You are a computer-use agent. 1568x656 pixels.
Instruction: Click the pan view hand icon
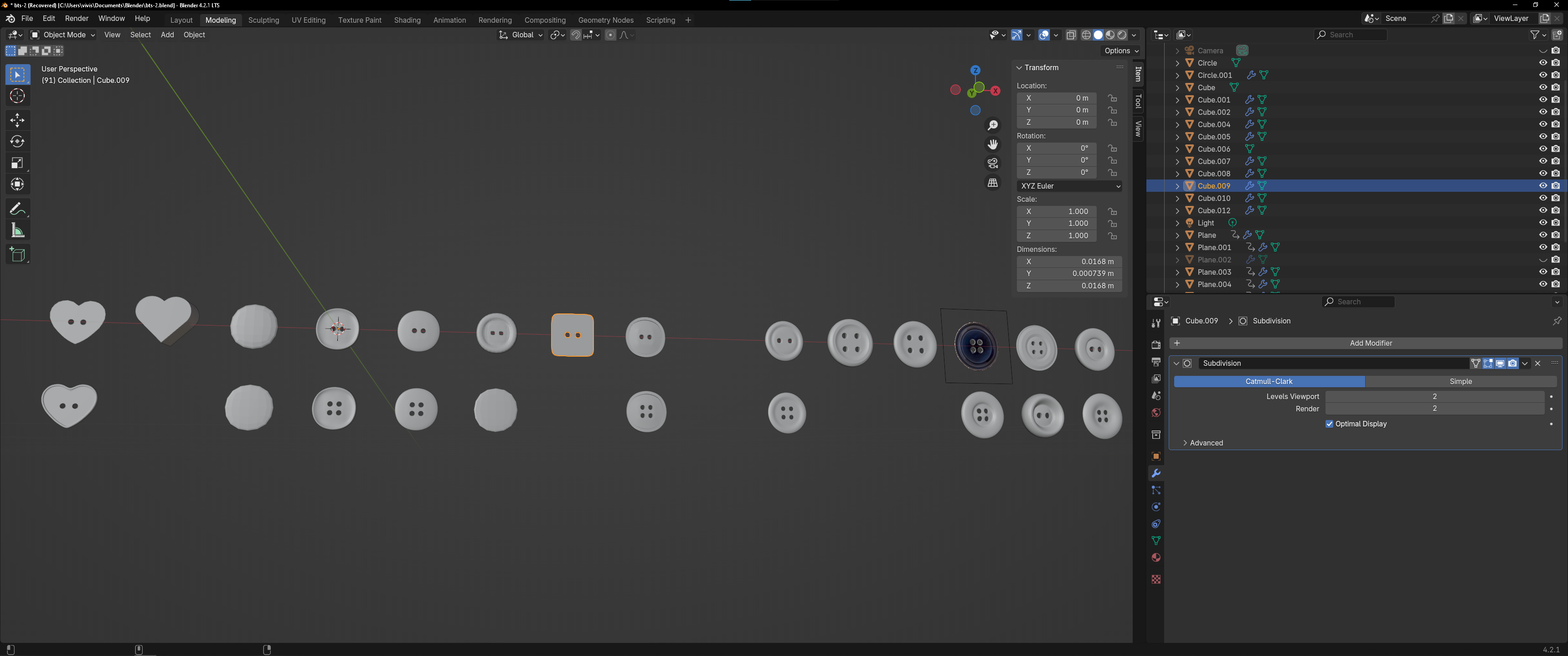point(993,144)
